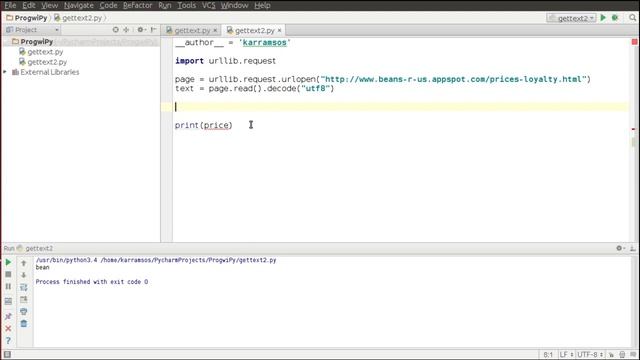The image size is (640, 360).
Task: Open the Tools menu
Action: (x=187, y=5)
